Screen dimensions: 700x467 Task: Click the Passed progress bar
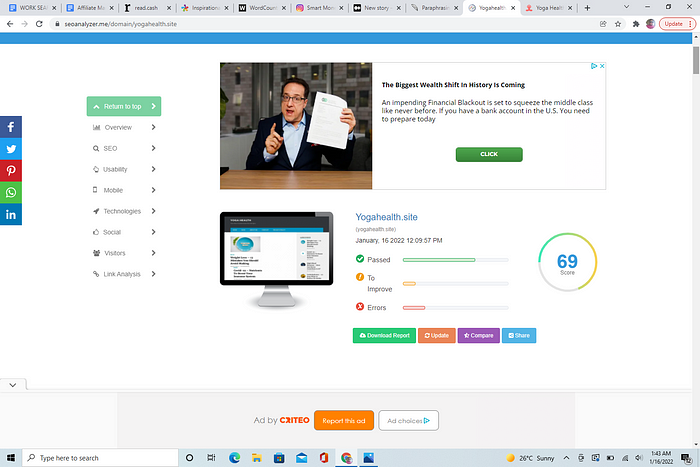(455, 260)
